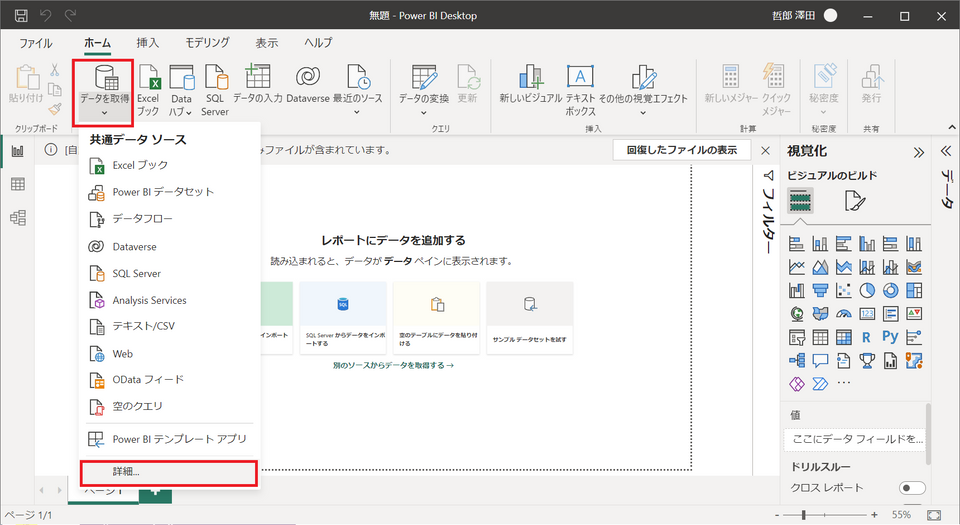
Task: Click 詳細... at bottom of menu
Action: (168, 472)
